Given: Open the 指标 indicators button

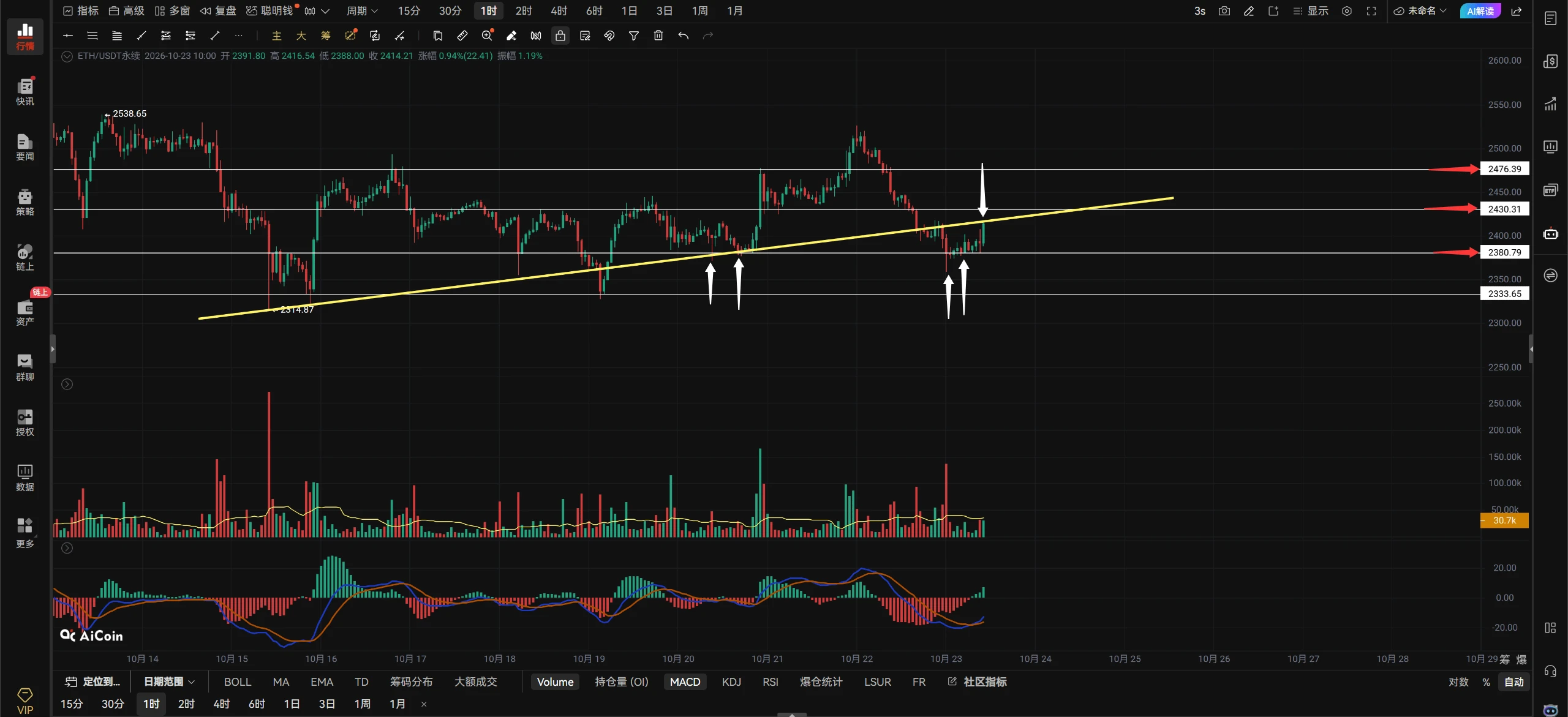Looking at the screenshot, I should [81, 11].
